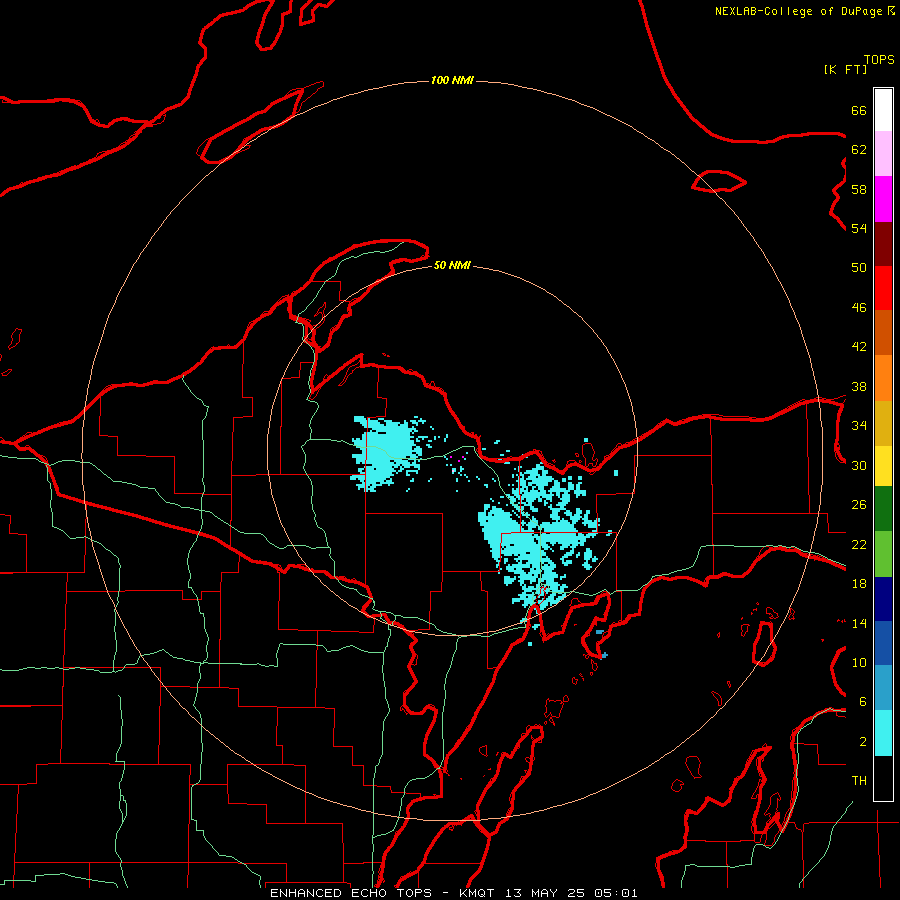Select the black TH threshold swatch

(x=883, y=778)
